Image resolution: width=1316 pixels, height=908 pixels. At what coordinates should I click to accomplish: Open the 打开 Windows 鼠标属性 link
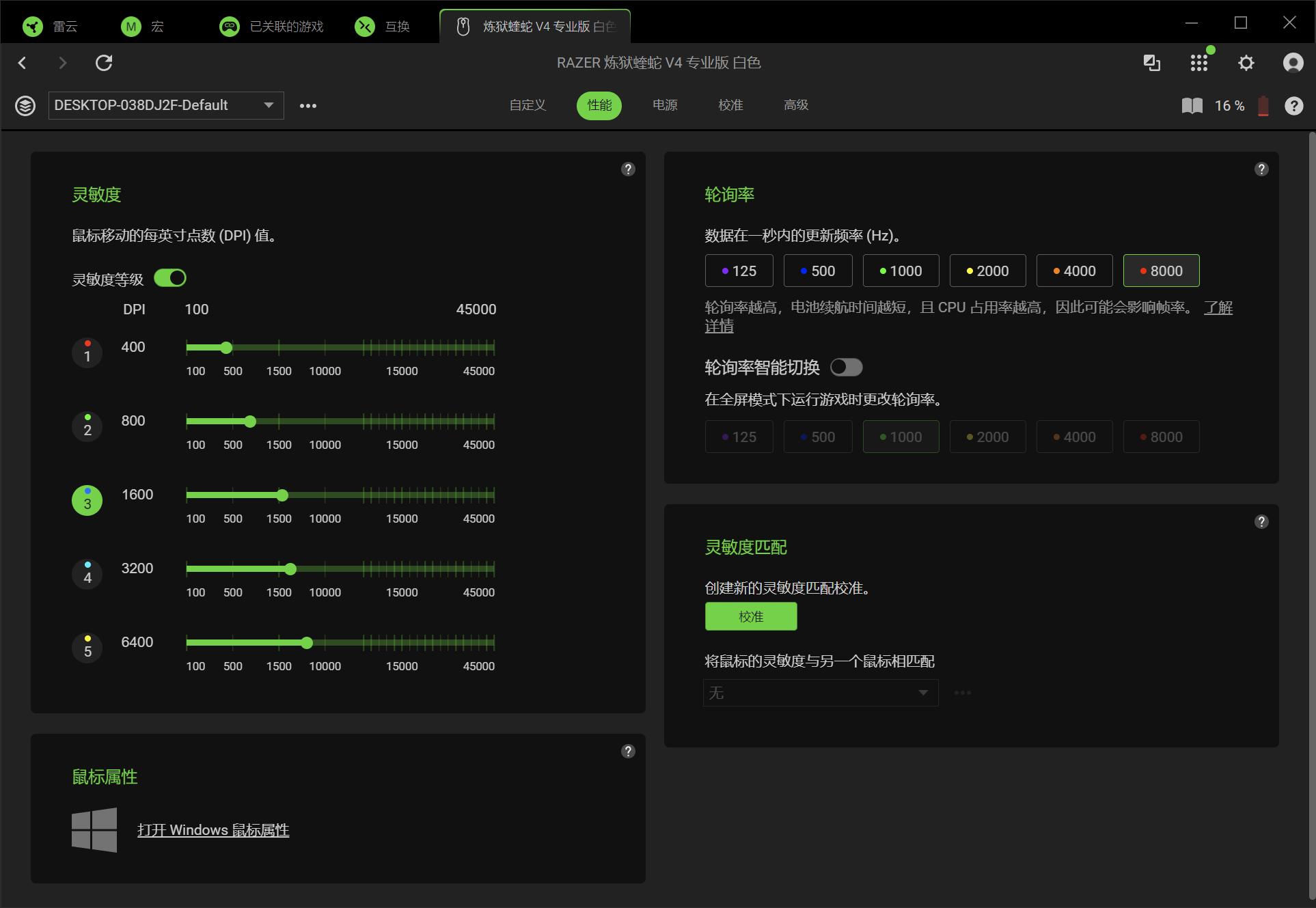[213, 830]
